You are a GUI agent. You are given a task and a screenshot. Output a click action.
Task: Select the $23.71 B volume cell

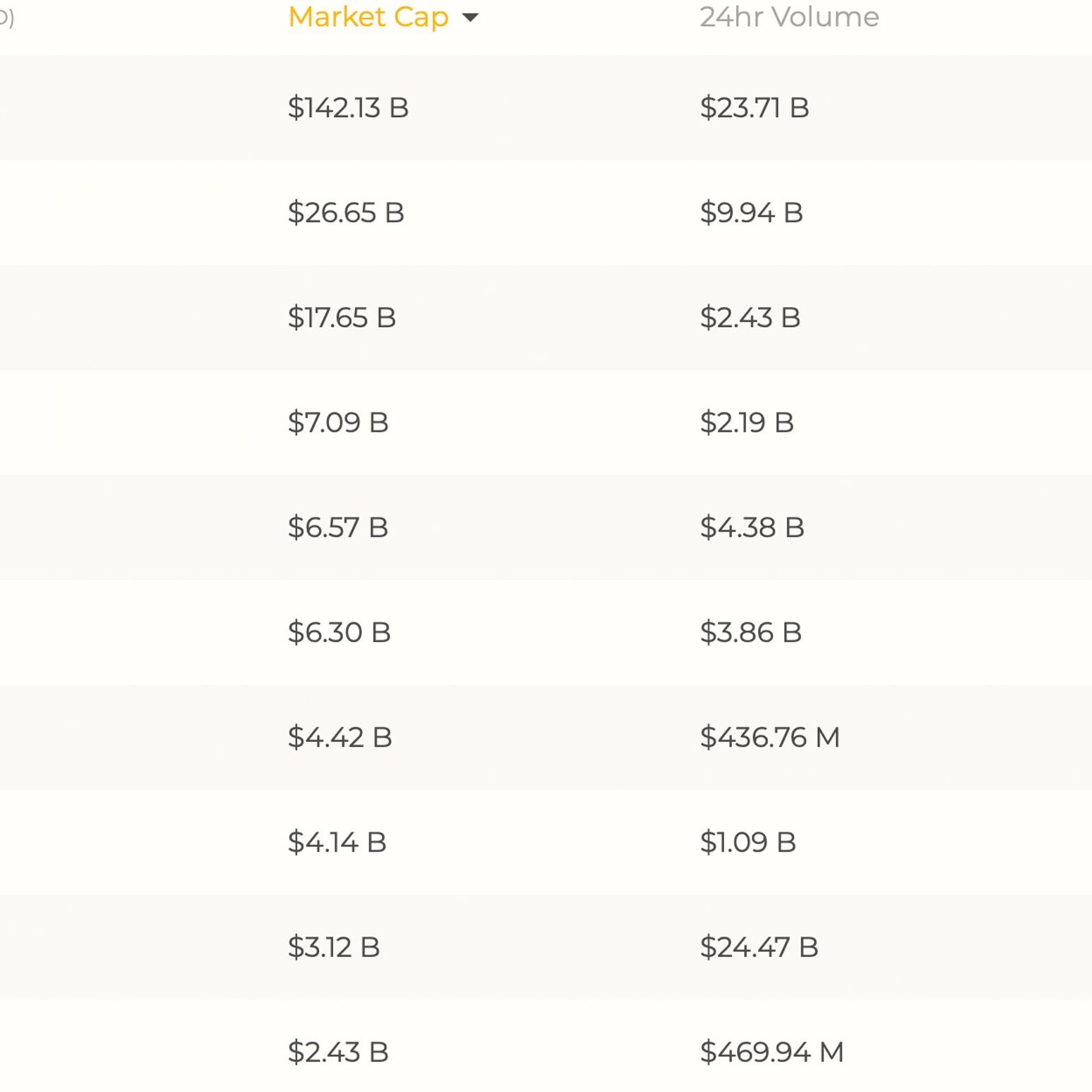(x=755, y=108)
